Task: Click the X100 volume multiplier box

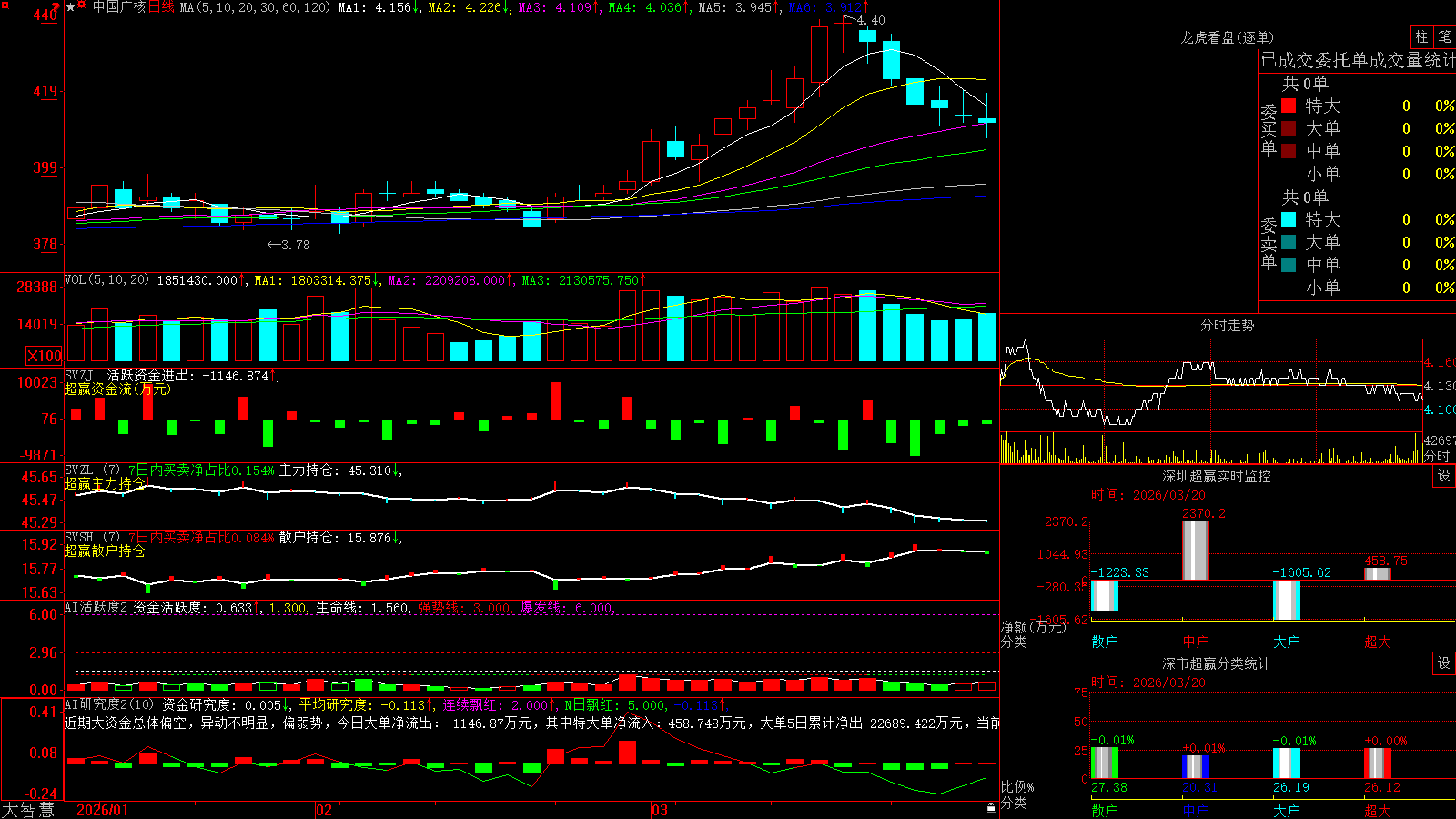Action: coord(45,356)
